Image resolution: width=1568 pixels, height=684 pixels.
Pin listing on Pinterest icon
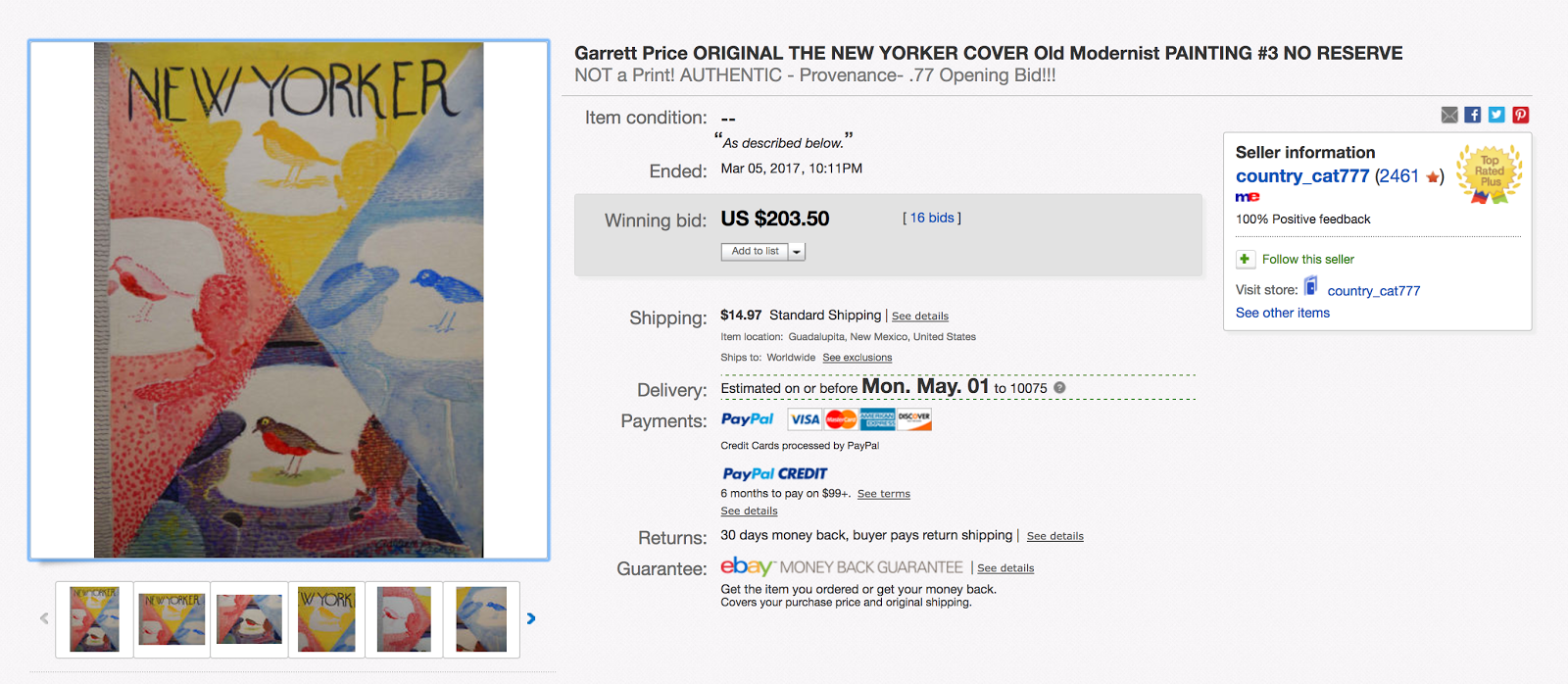[1520, 115]
